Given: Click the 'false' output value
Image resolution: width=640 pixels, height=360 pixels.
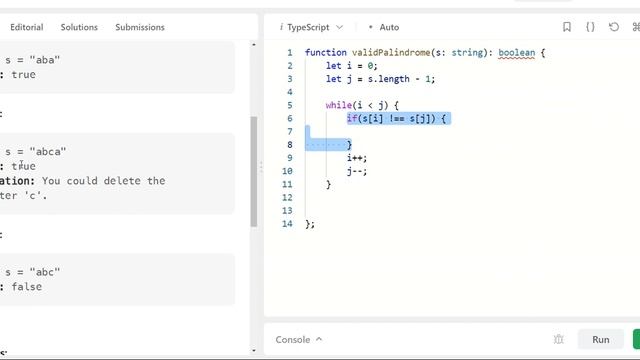Looking at the screenshot, I should [x=27, y=287].
